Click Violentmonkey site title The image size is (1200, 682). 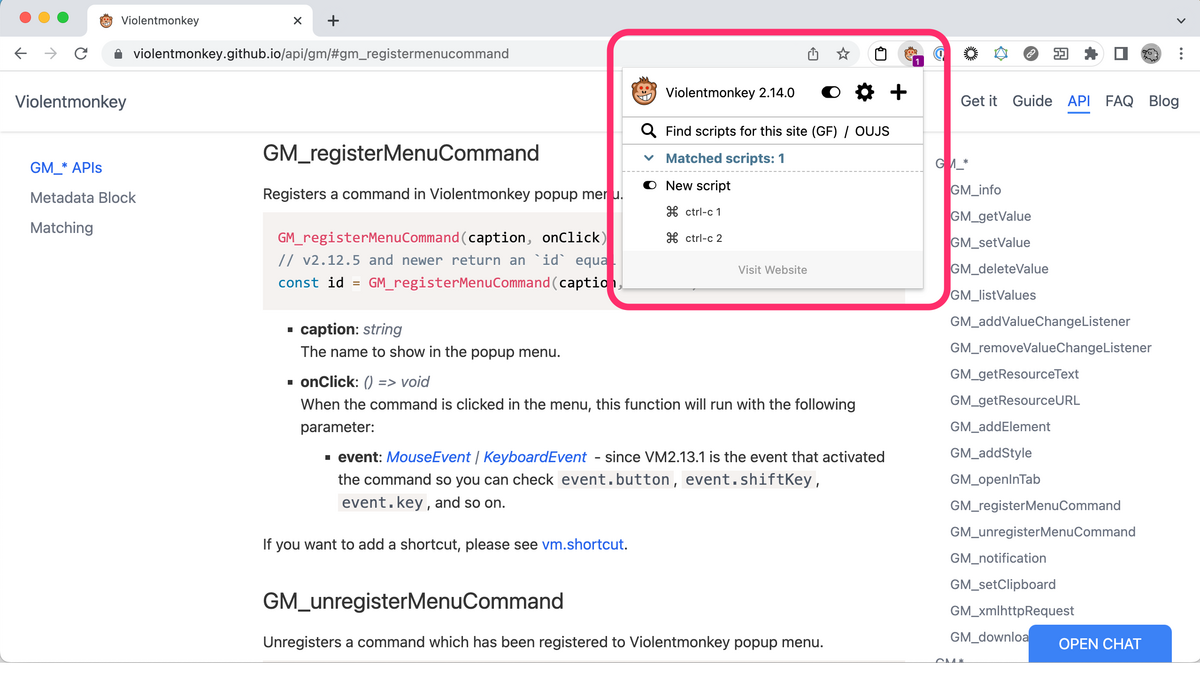click(x=70, y=101)
